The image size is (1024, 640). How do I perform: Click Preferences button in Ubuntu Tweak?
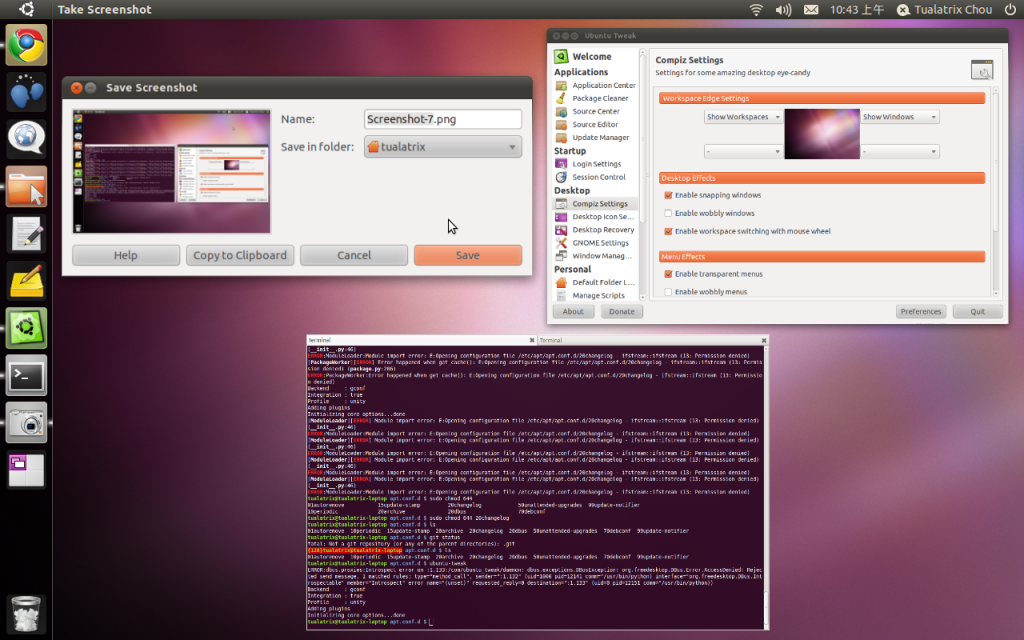tap(921, 312)
